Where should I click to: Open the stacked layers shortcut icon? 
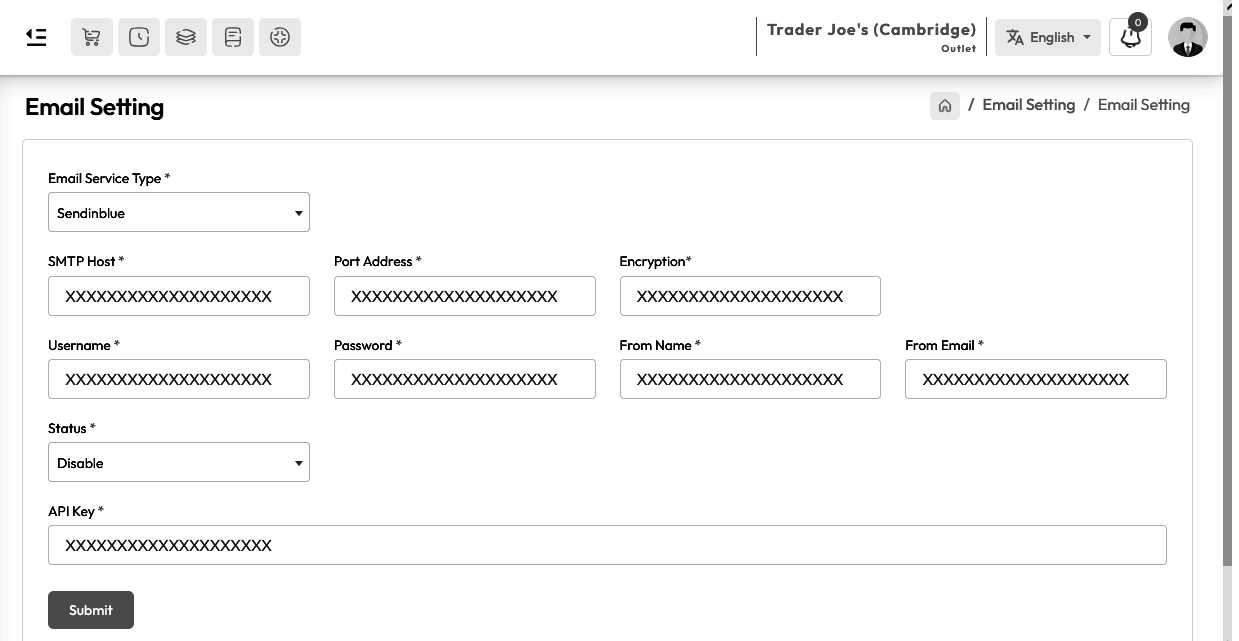click(186, 38)
